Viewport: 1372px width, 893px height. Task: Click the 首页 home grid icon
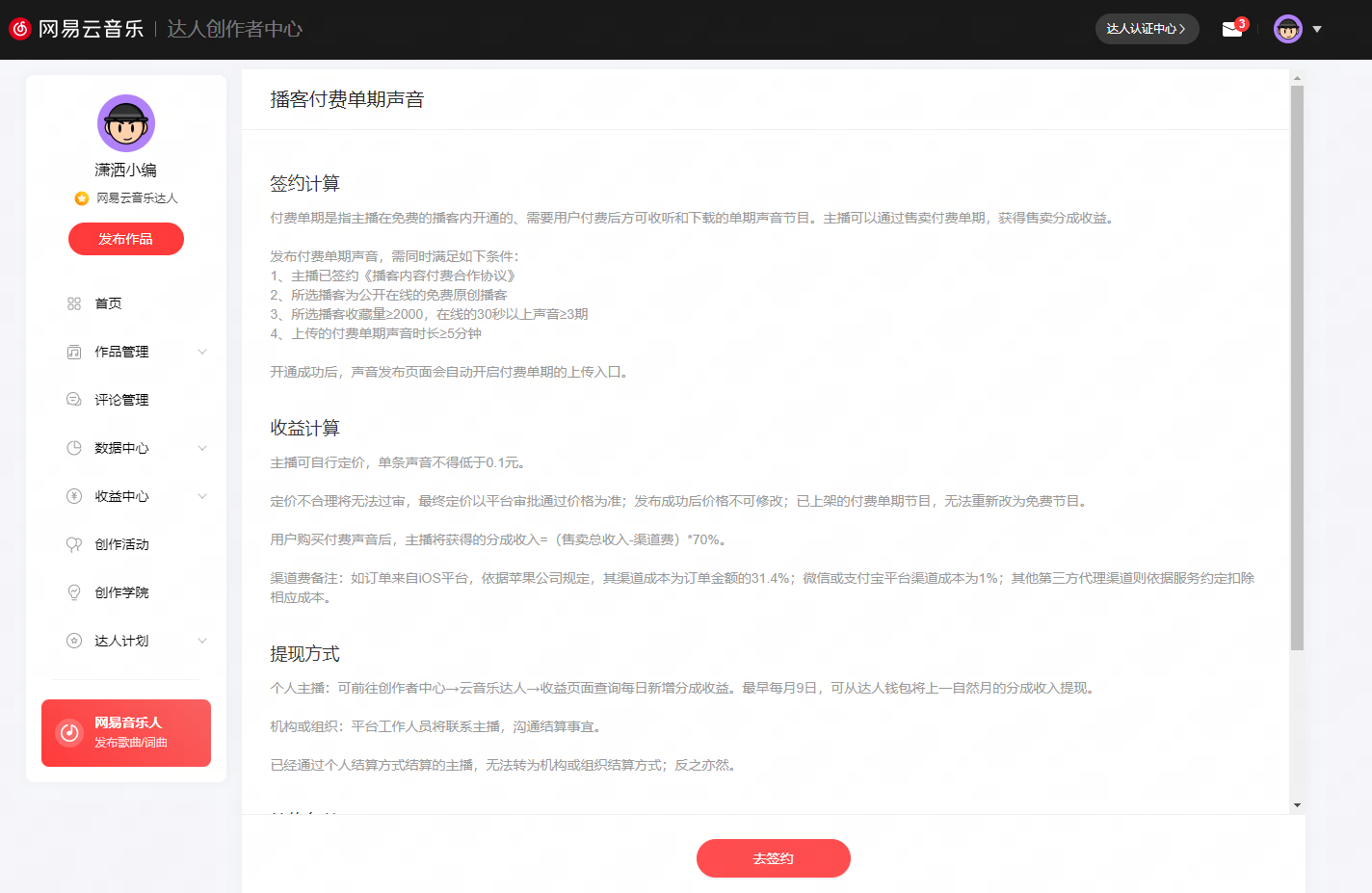[74, 303]
